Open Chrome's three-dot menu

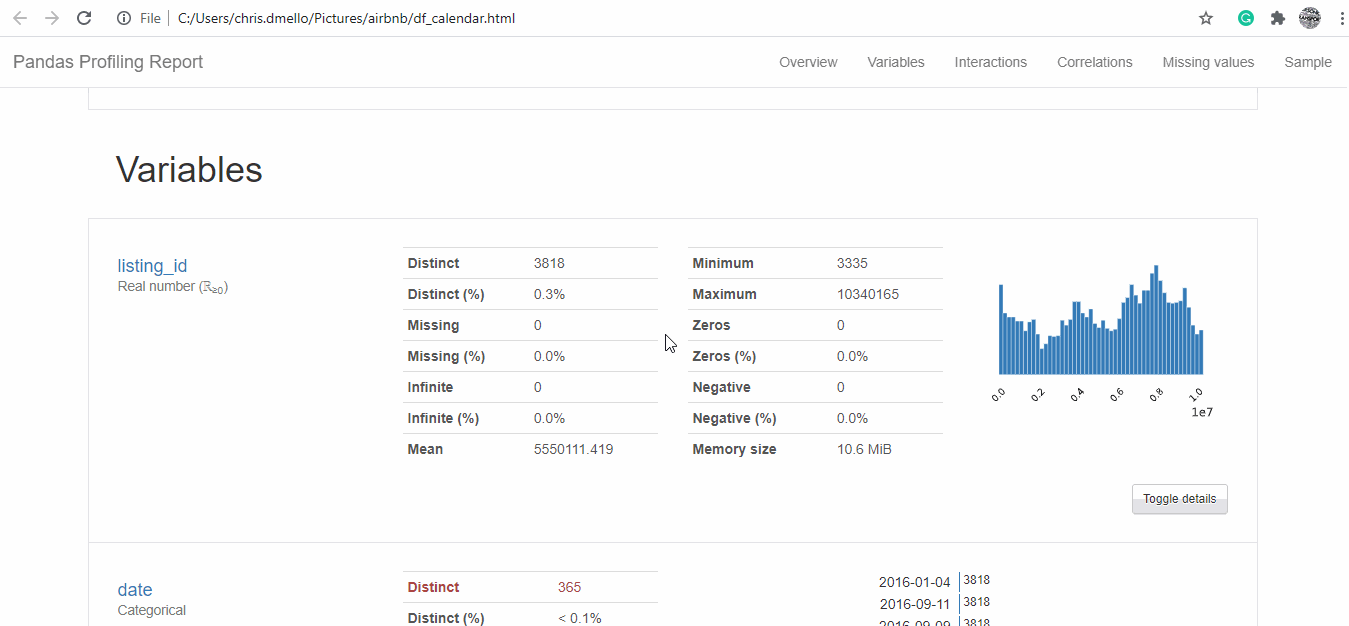(1341, 18)
